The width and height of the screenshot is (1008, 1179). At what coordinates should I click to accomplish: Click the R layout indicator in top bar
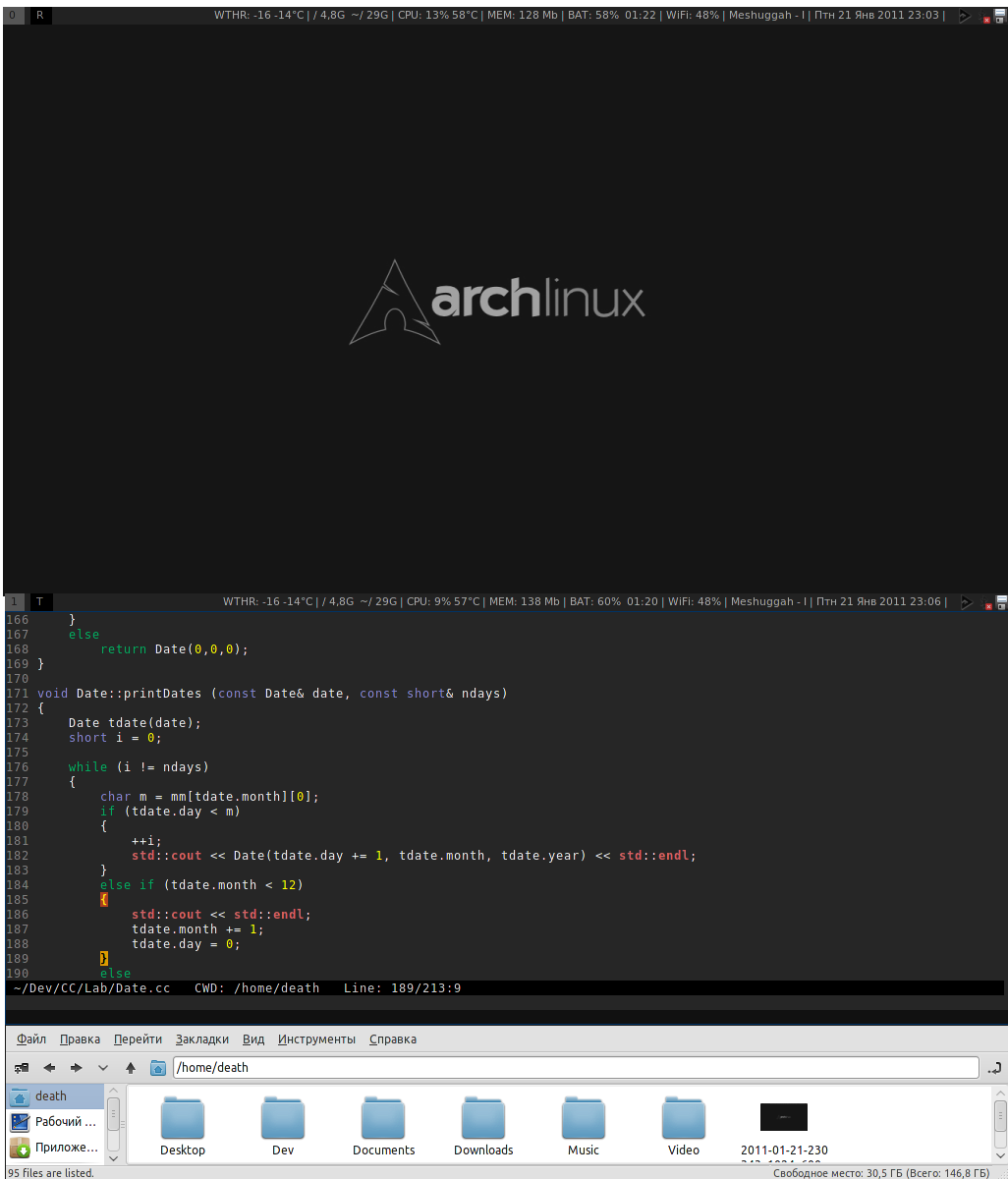[x=40, y=15]
